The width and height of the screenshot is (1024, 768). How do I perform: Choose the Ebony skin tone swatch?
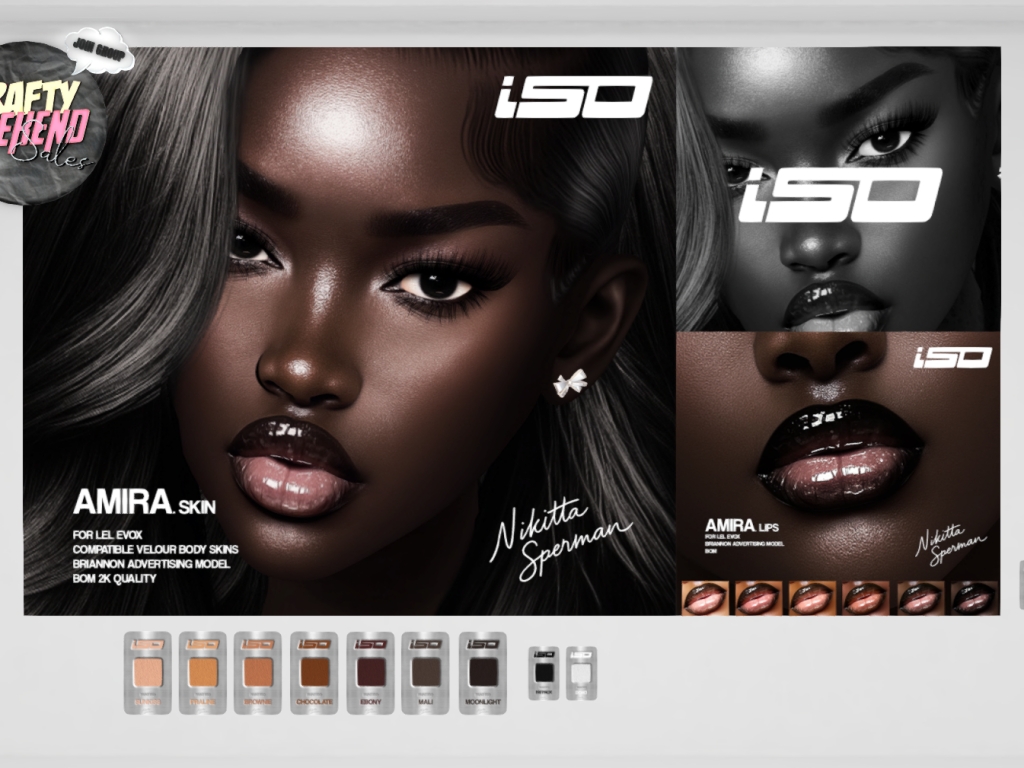click(x=371, y=673)
